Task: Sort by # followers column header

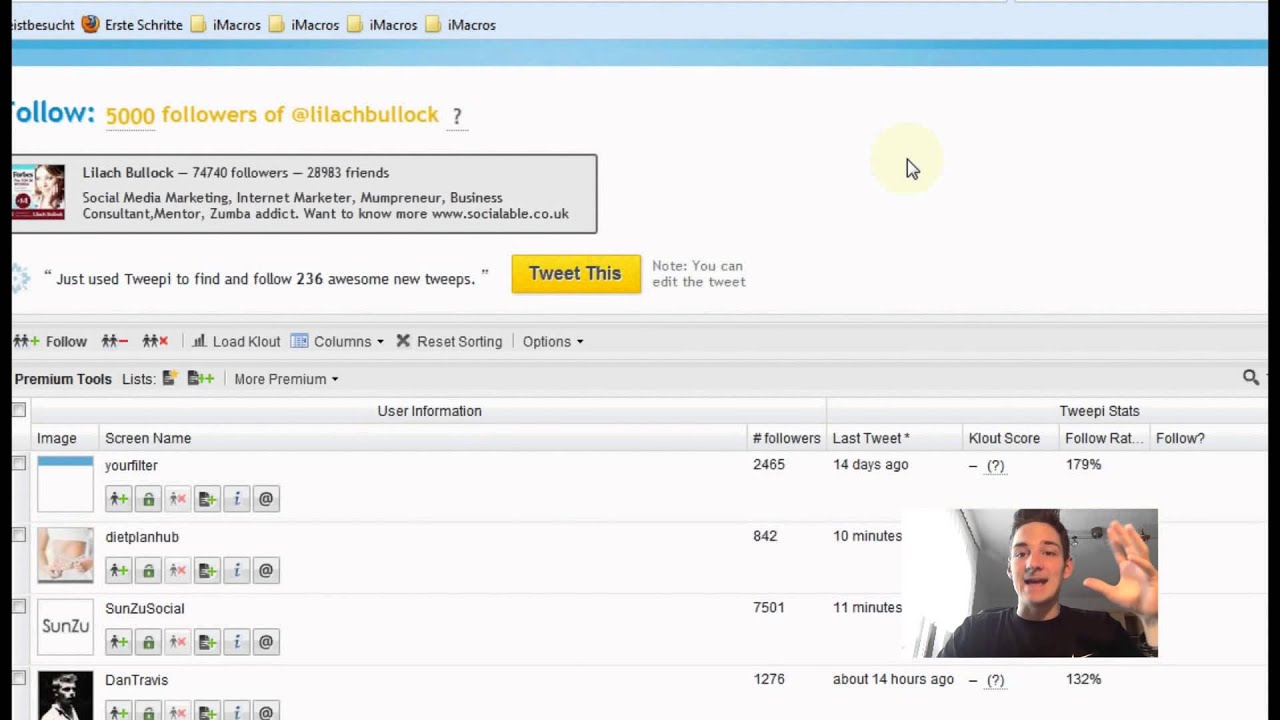Action: (786, 438)
